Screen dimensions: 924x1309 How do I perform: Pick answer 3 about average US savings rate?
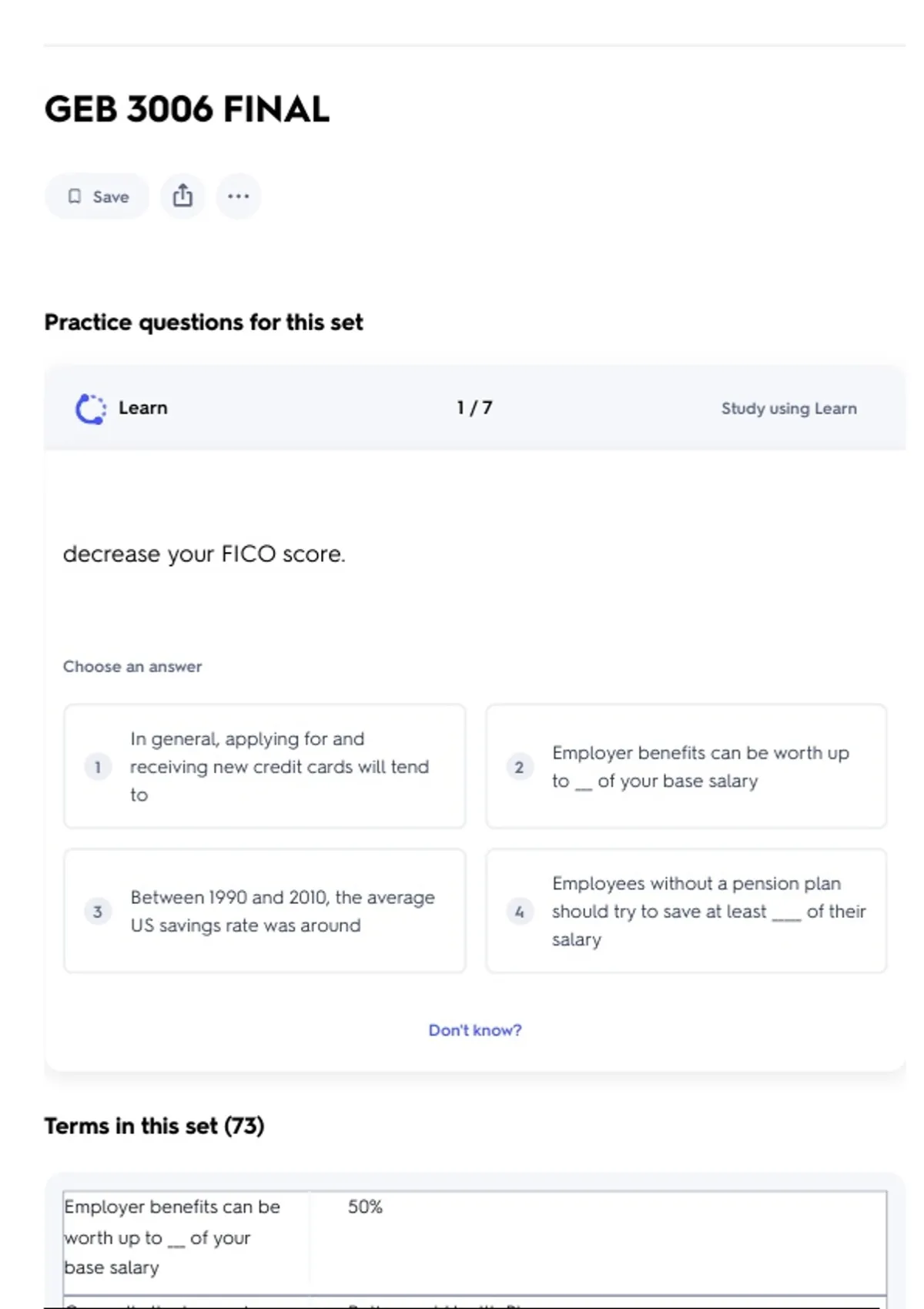[x=265, y=911]
